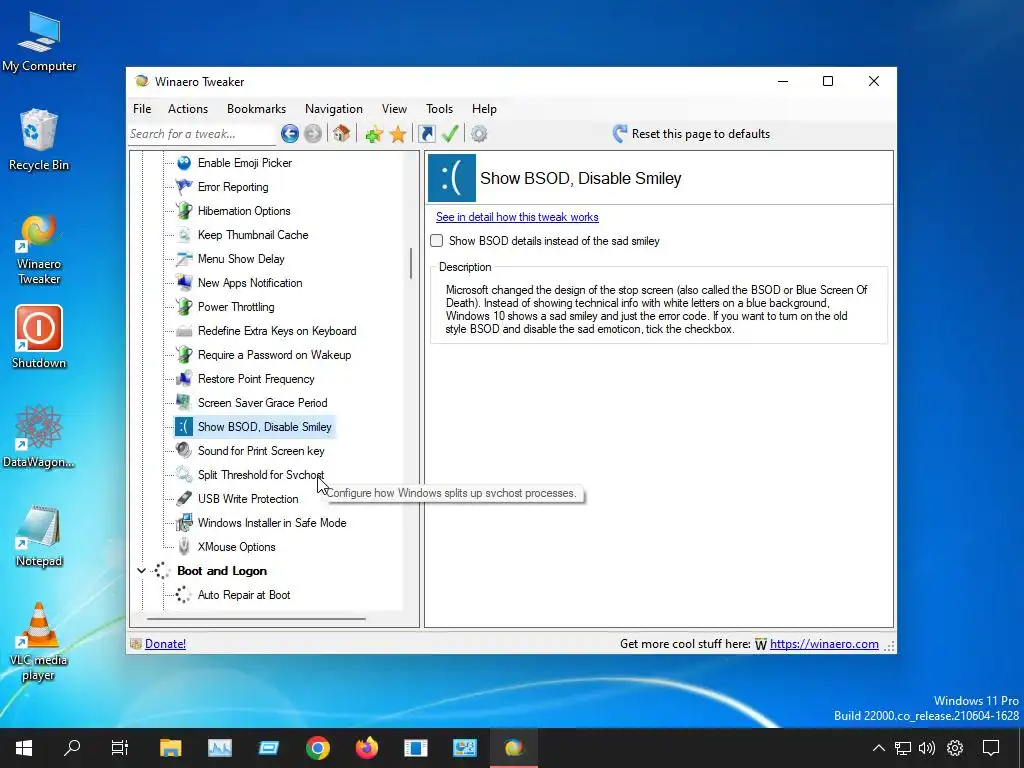
Task: Open See in detail how this tweak works link
Action: [x=517, y=217]
